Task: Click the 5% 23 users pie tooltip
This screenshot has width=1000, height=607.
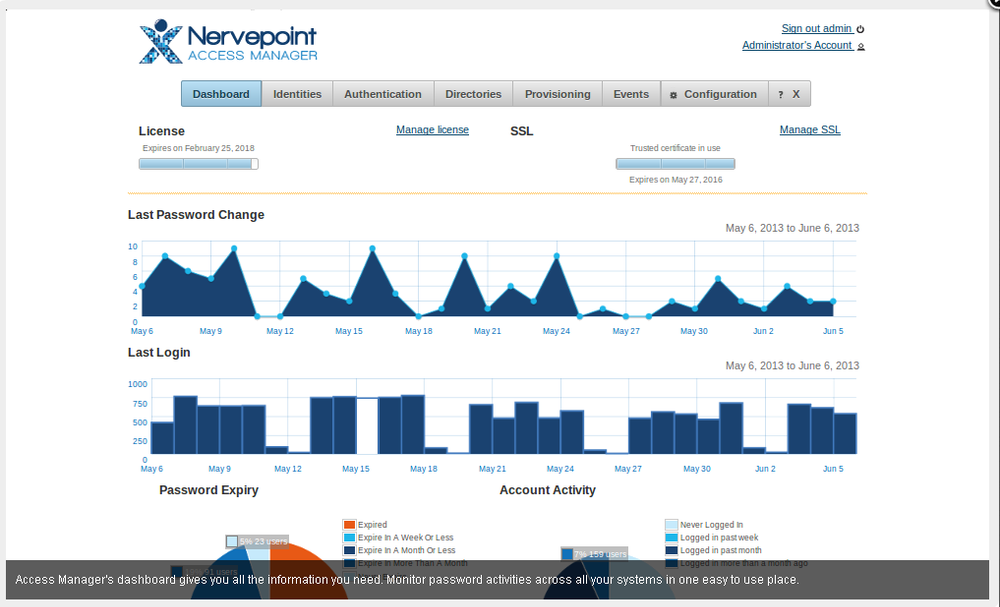Action: click(x=257, y=541)
